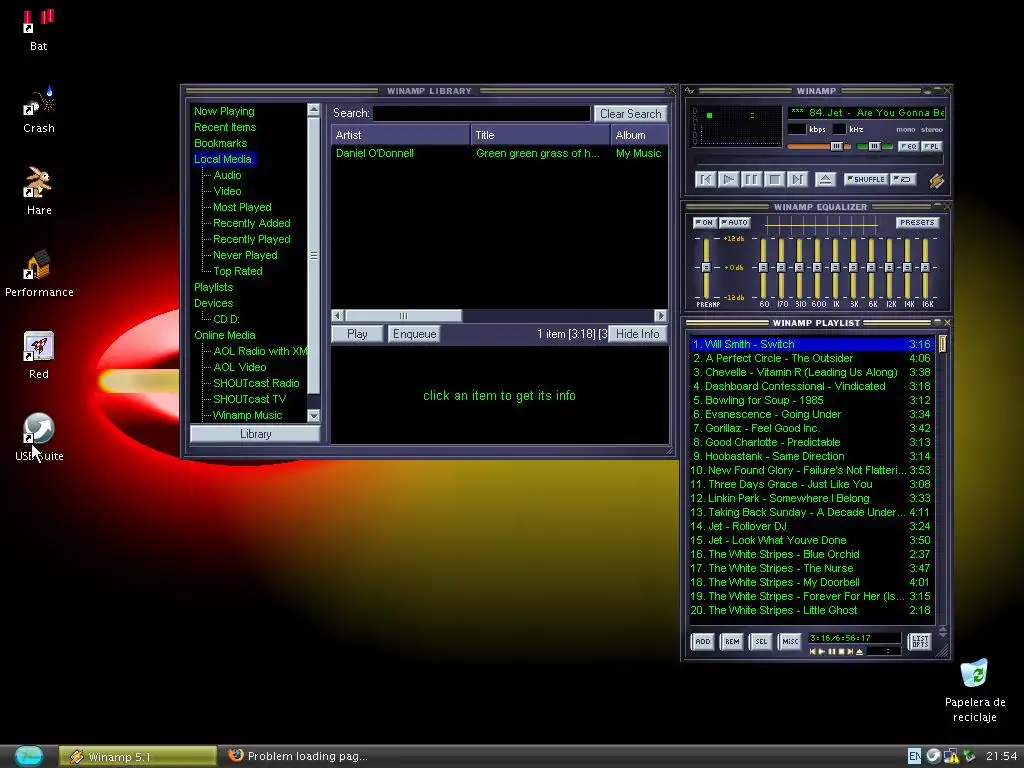1024x768 pixels.
Task: Click the Firefox Problem loading page taskbar item
Action: click(x=298, y=756)
